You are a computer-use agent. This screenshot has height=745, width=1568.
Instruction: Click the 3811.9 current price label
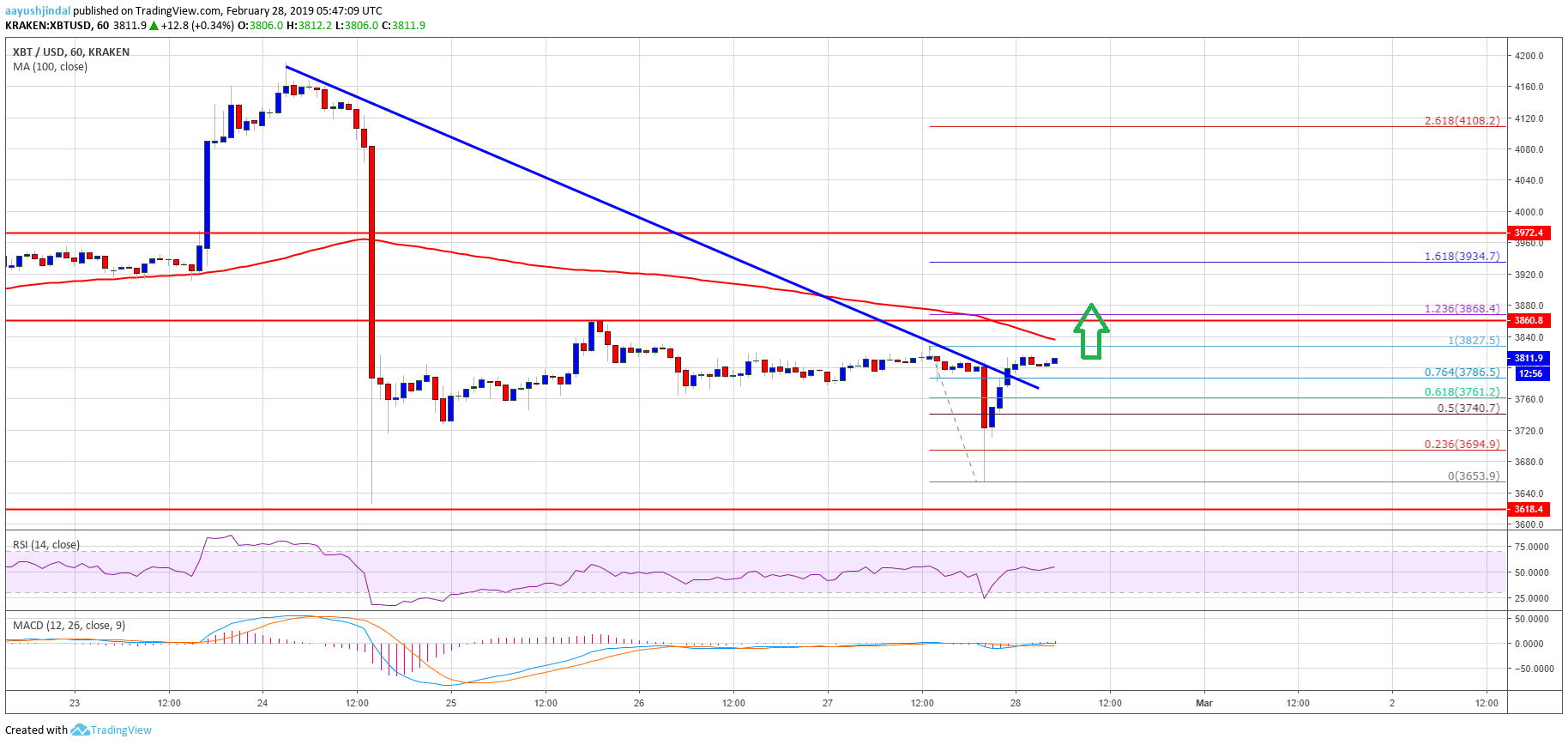[x=1529, y=358]
